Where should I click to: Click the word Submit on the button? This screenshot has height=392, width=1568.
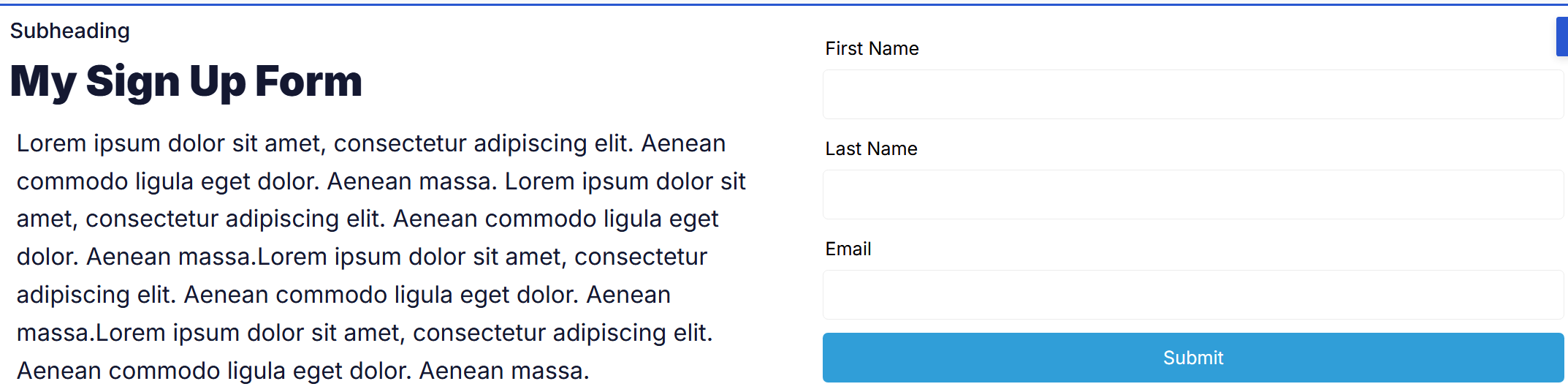1192,358
